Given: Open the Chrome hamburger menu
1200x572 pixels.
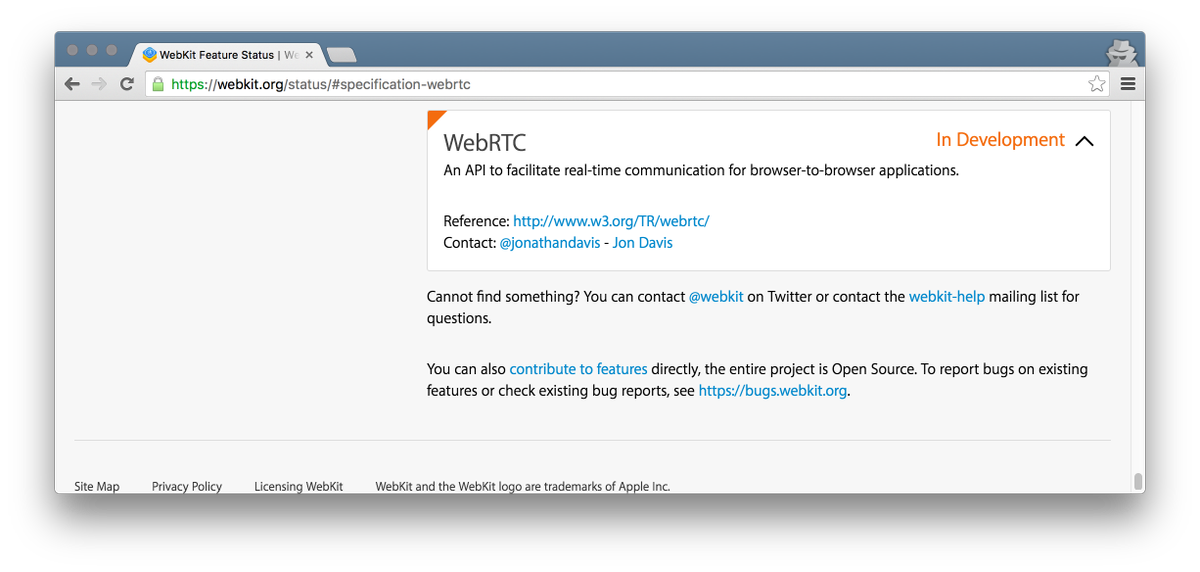Looking at the screenshot, I should coord(1128,84).
